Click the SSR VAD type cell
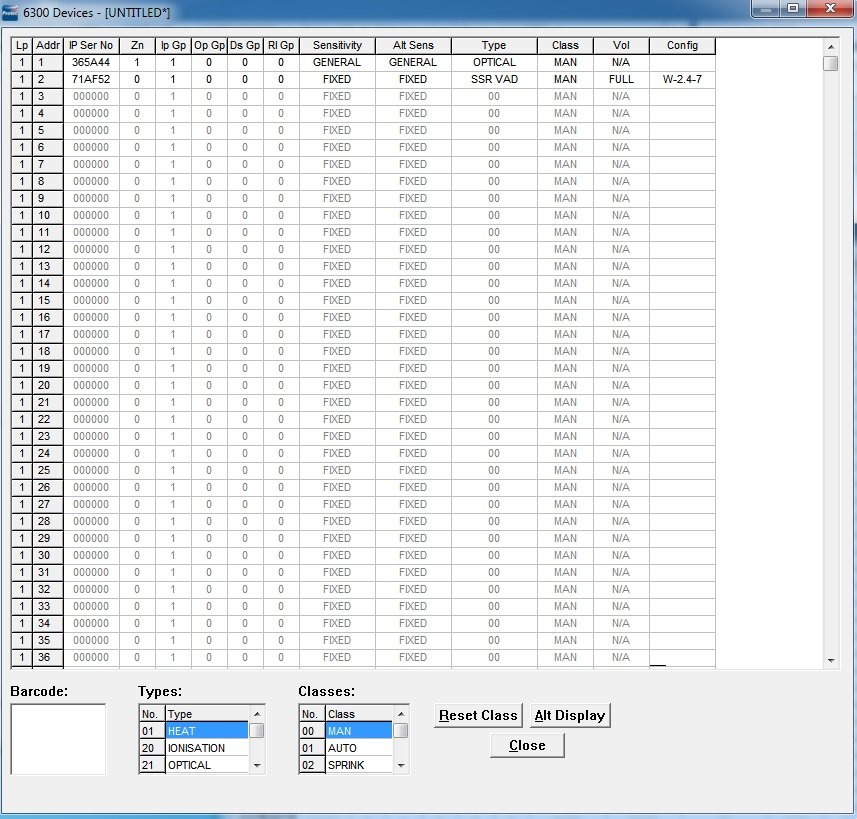Viewport: 857px width, 819px height. point(494,79)
